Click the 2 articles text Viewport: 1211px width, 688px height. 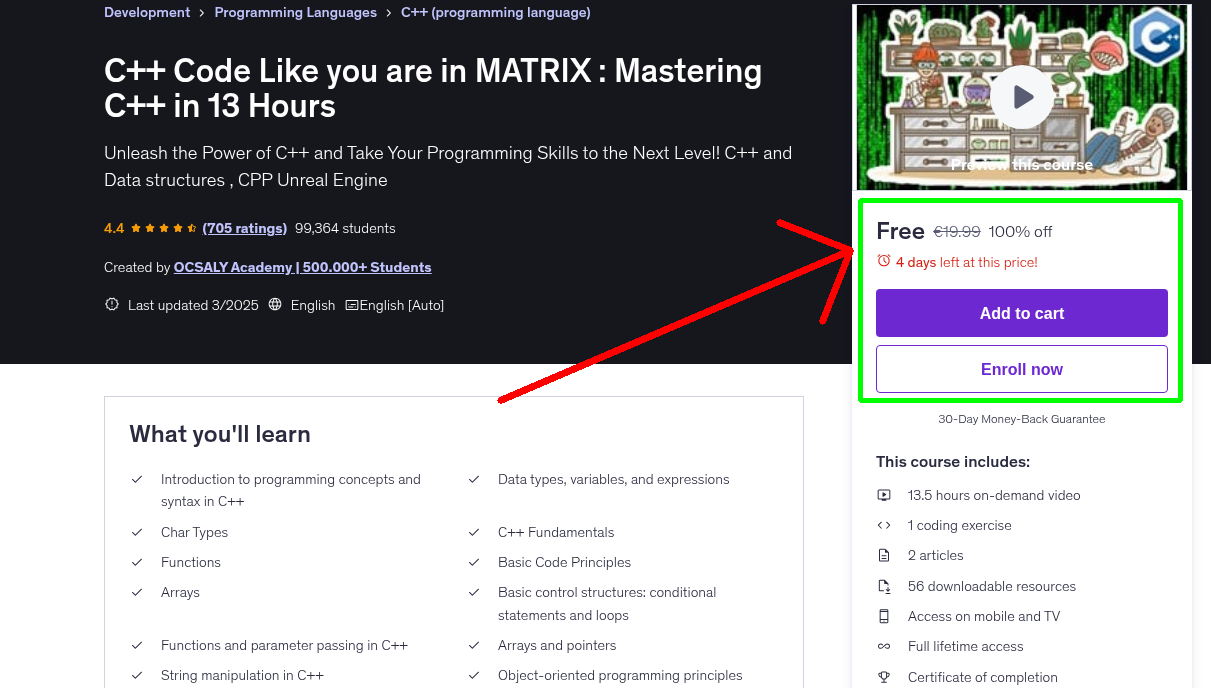[x=936, y=555]
